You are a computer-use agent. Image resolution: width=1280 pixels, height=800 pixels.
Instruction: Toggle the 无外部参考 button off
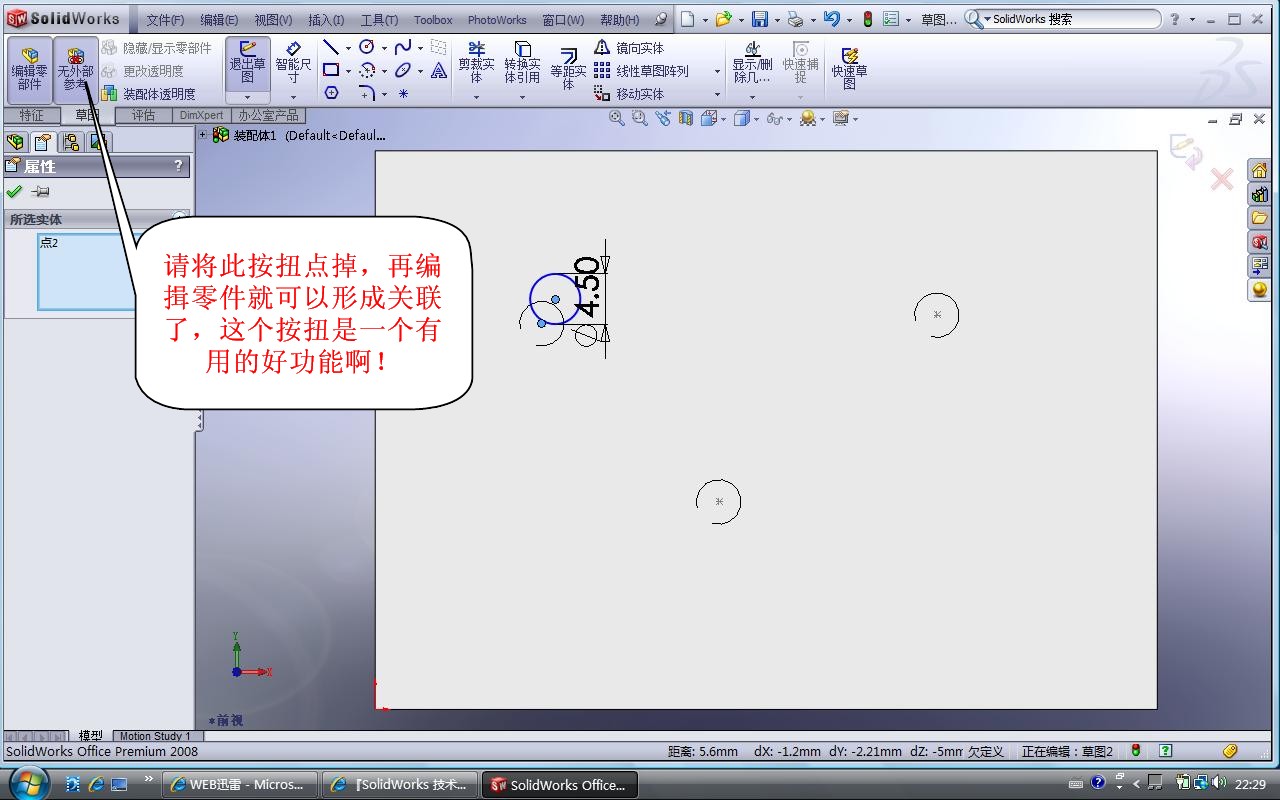[76, 70]
